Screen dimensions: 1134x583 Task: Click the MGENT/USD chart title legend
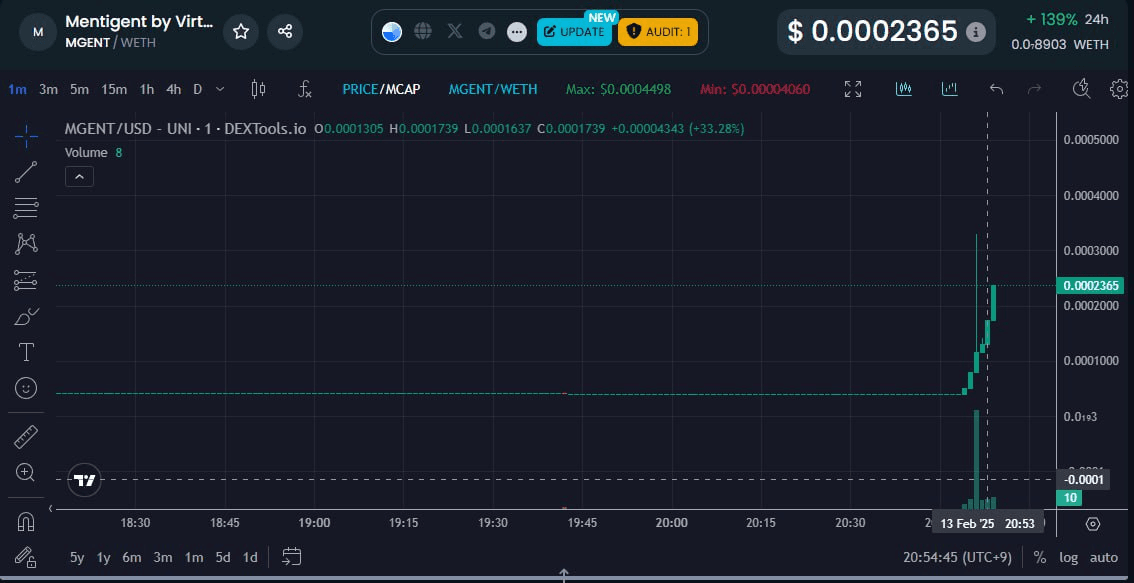coord(185,129)
